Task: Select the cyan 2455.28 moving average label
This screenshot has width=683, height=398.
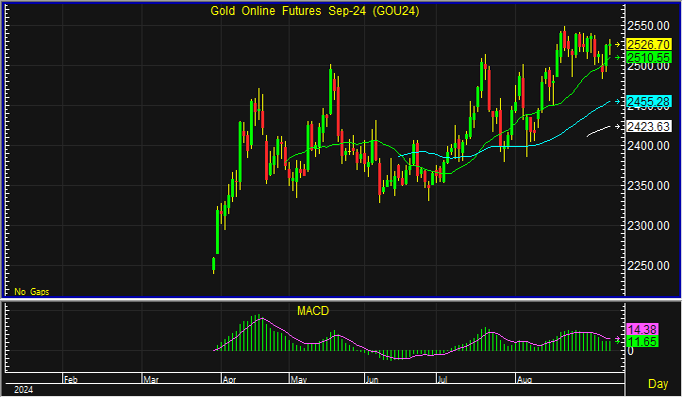Action: click(x=648, y=102)
